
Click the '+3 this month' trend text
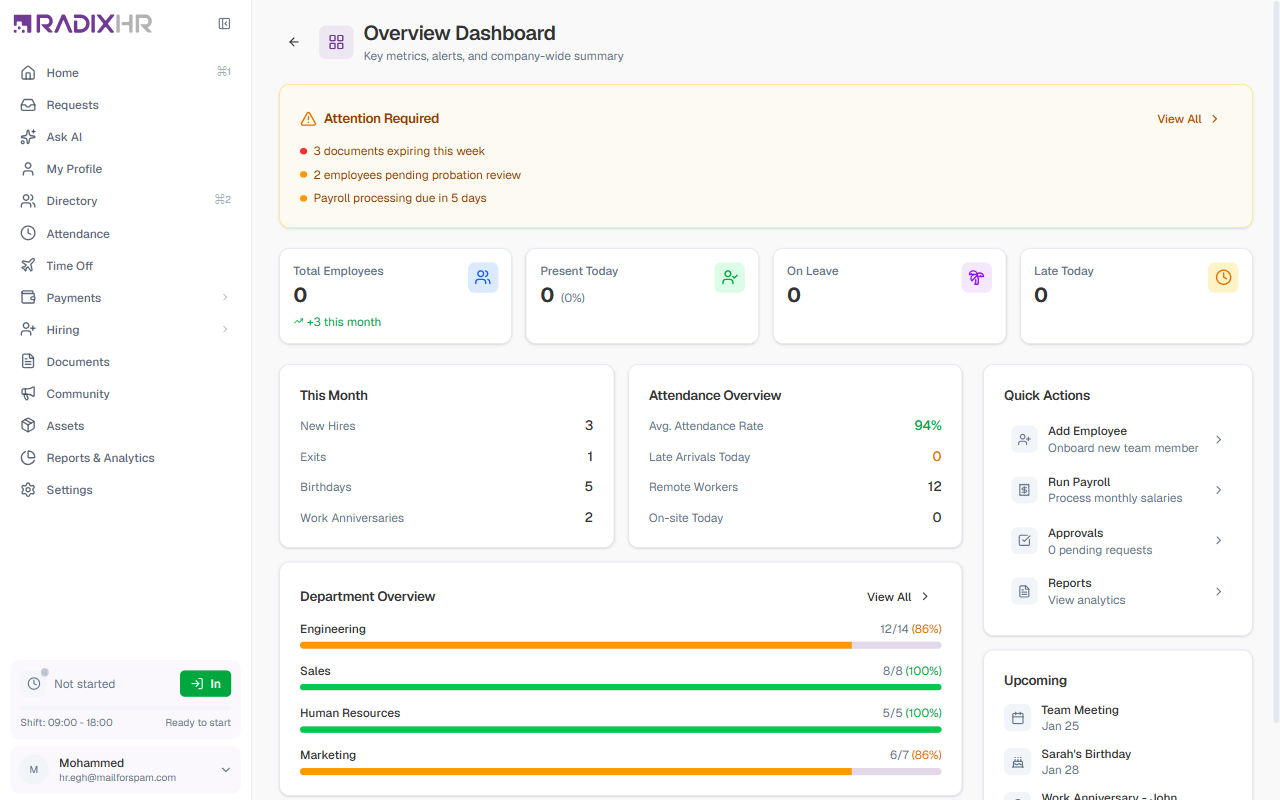coord(344,322)
